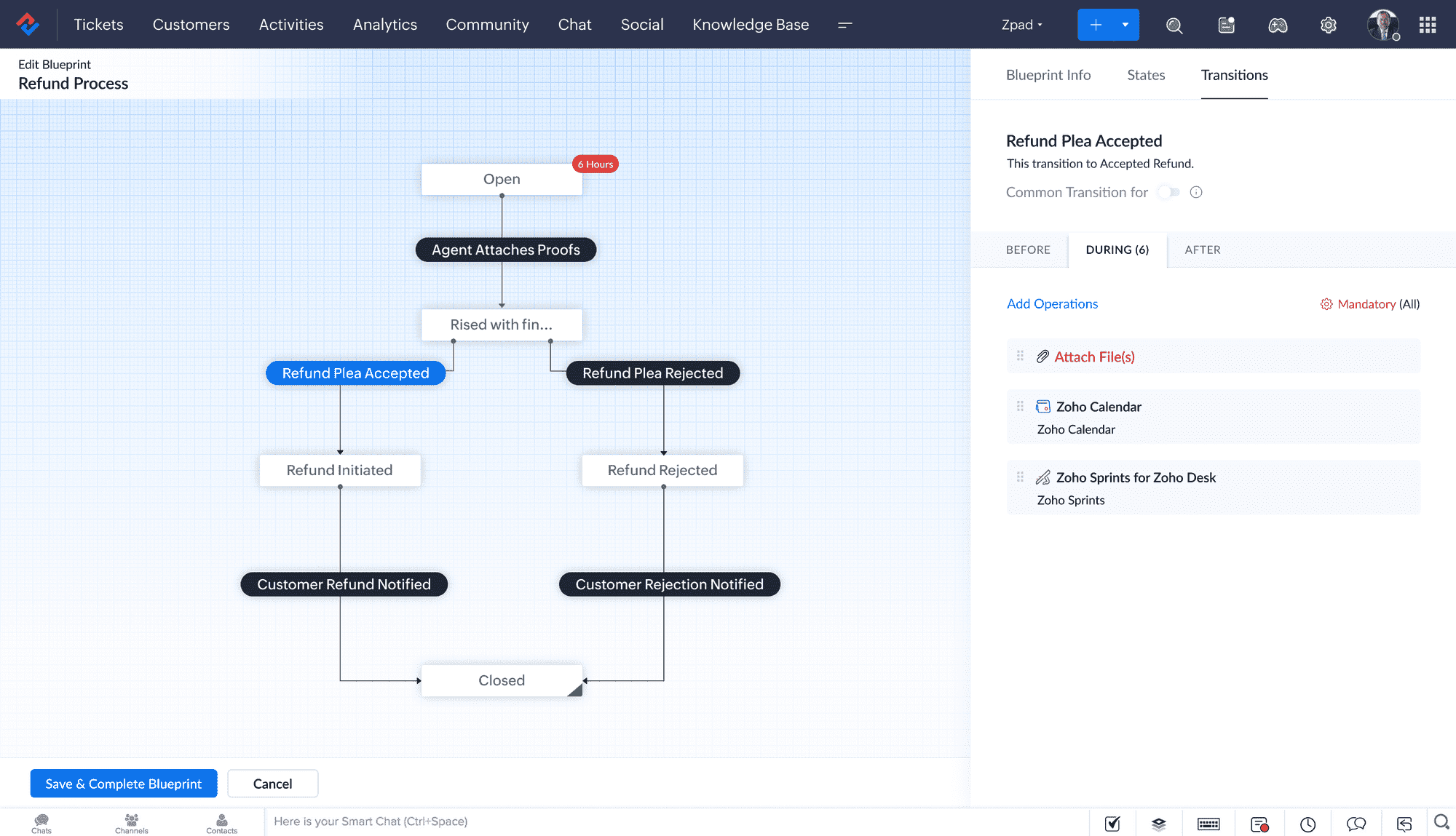This screenshot has height=836, width=1456.
Task: Click the clock icon in bottom bar
Action: tap(1307, 824)
